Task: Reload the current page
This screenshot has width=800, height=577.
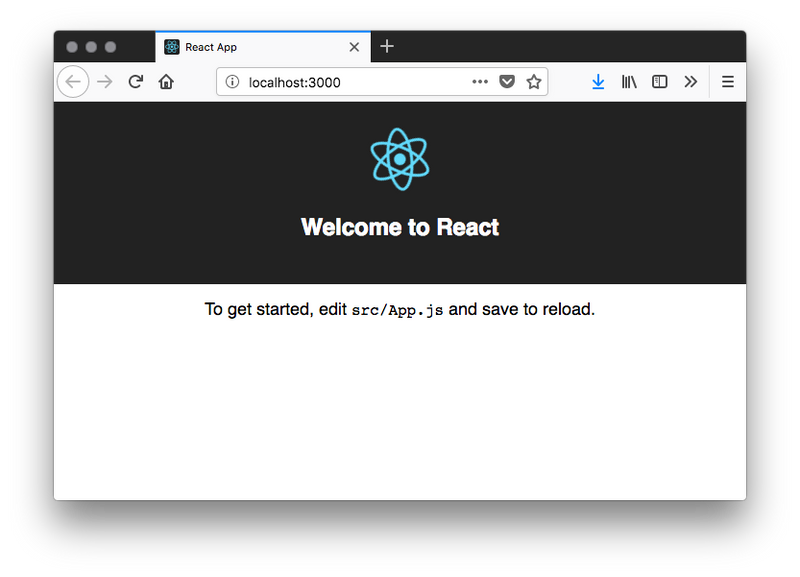Action: coord(136,81)
